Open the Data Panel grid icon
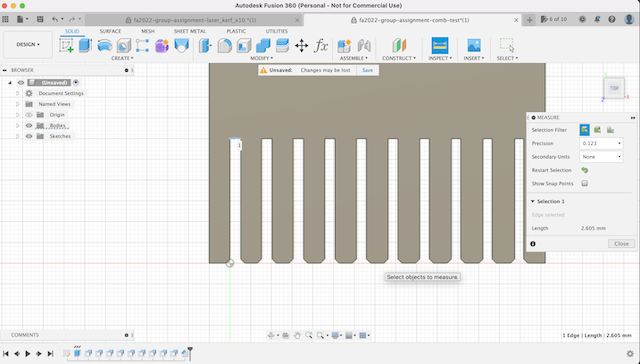Image resolution: width=640 pixels, height=364 pixels. coord(5,19)
